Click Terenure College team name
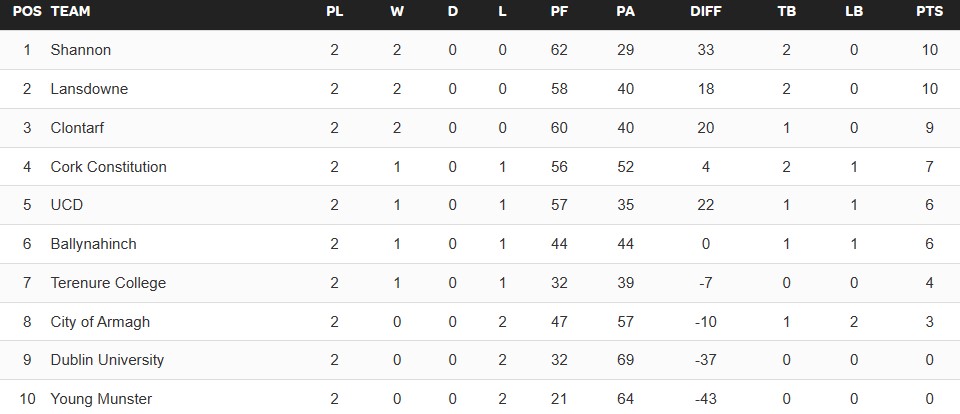960x414 pixels. [x=108, y=283]
